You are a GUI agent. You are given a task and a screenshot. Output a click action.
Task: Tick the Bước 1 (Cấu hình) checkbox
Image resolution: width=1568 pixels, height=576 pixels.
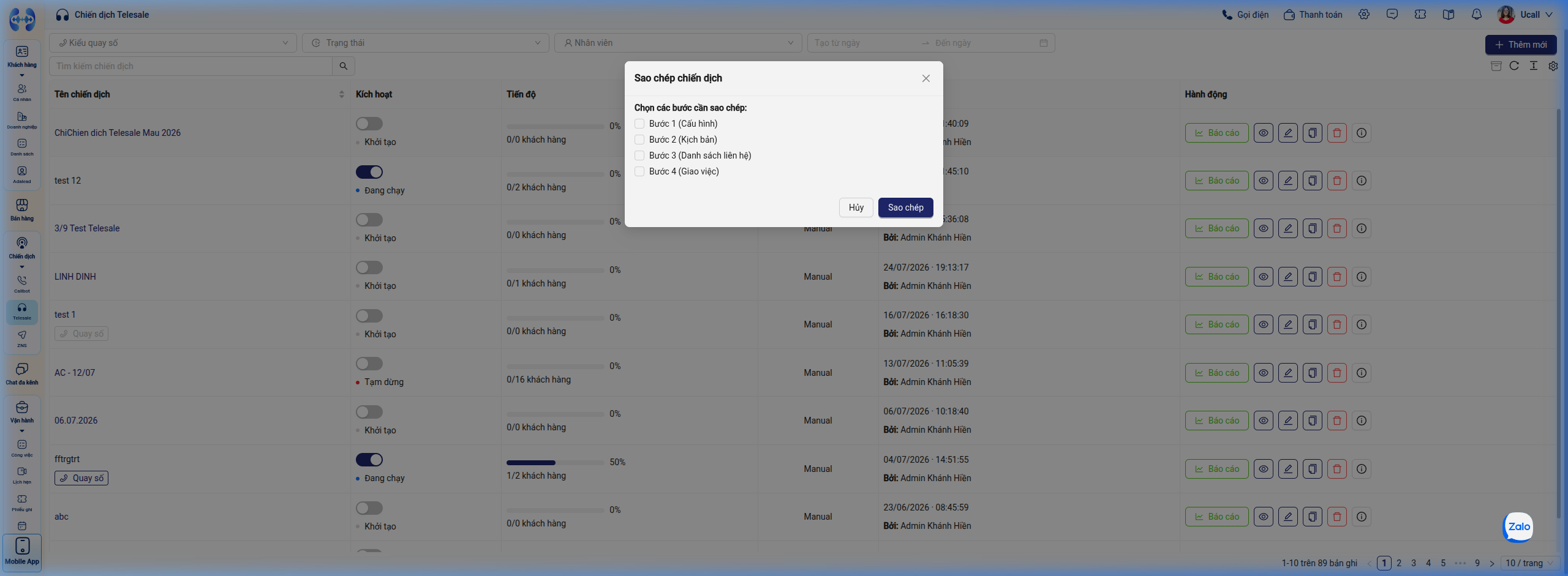click(x=639, y=124)
